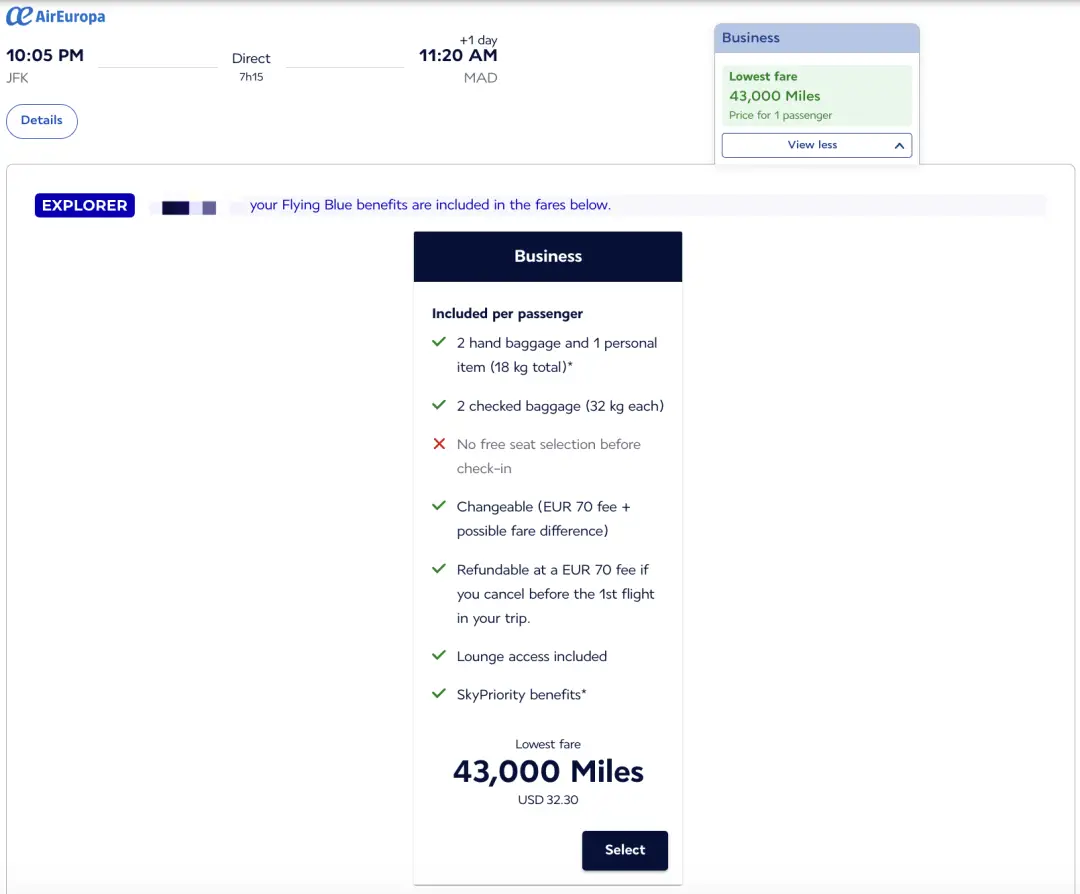
Task: Click the AirEuropa airline logo
Action: tap(56, 16)
